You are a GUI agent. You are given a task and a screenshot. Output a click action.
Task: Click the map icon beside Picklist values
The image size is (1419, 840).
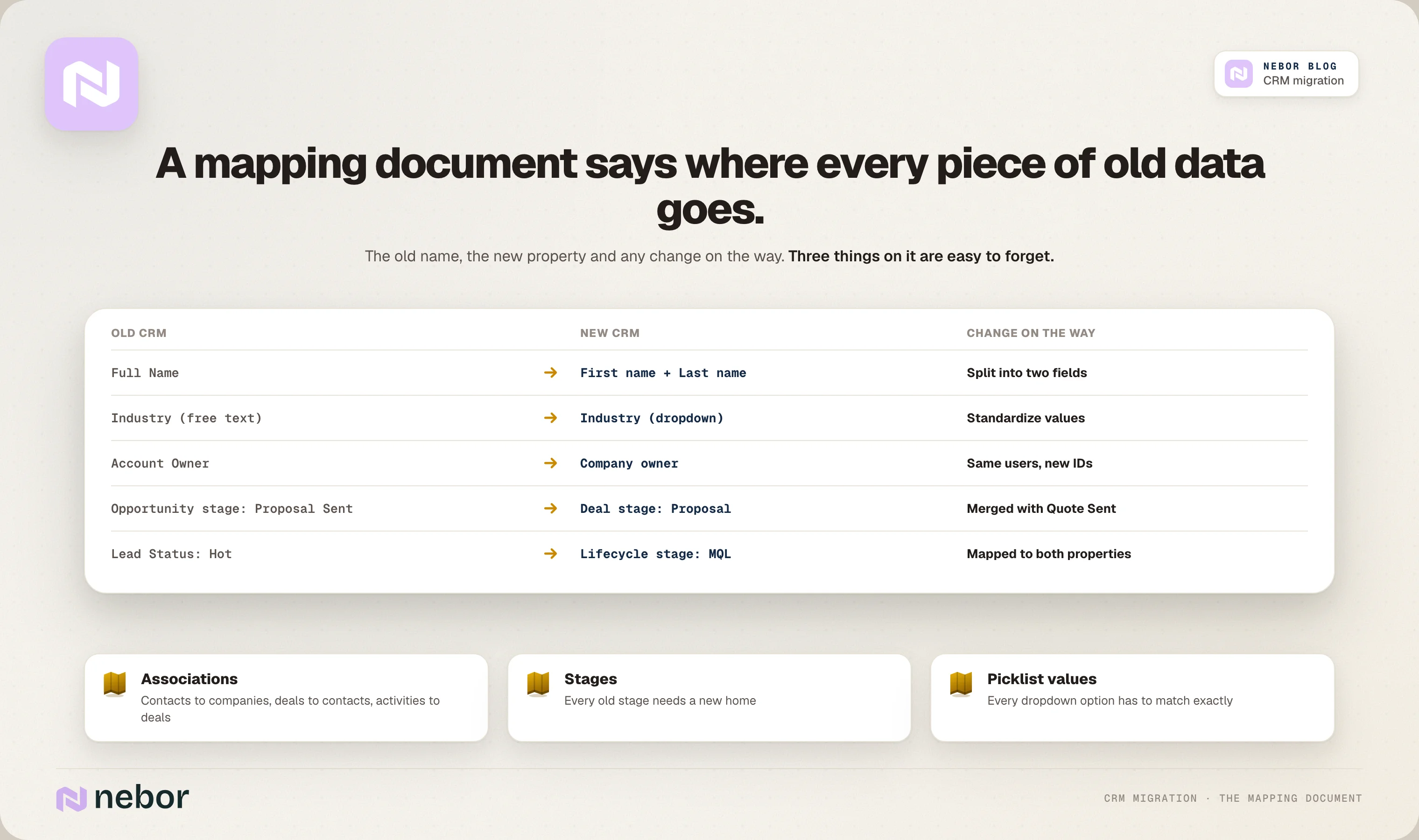(x=961, y=684)
